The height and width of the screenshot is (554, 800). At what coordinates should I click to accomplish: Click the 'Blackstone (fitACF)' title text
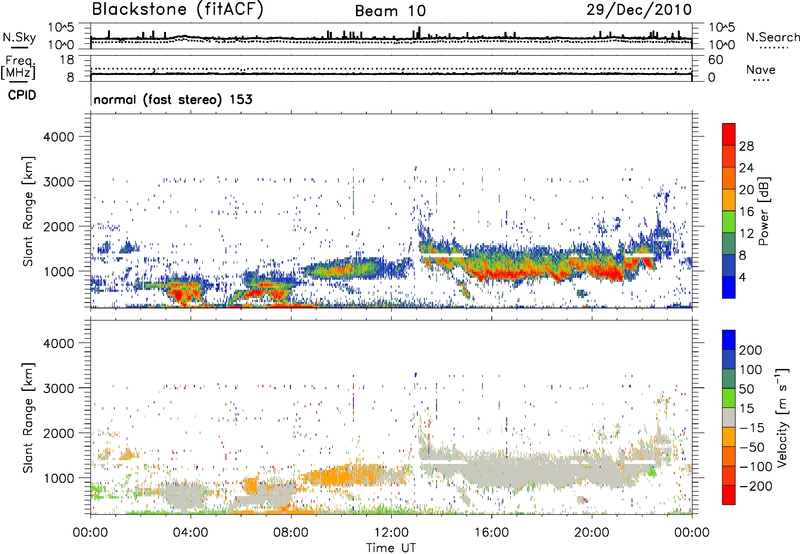[177, 10]
